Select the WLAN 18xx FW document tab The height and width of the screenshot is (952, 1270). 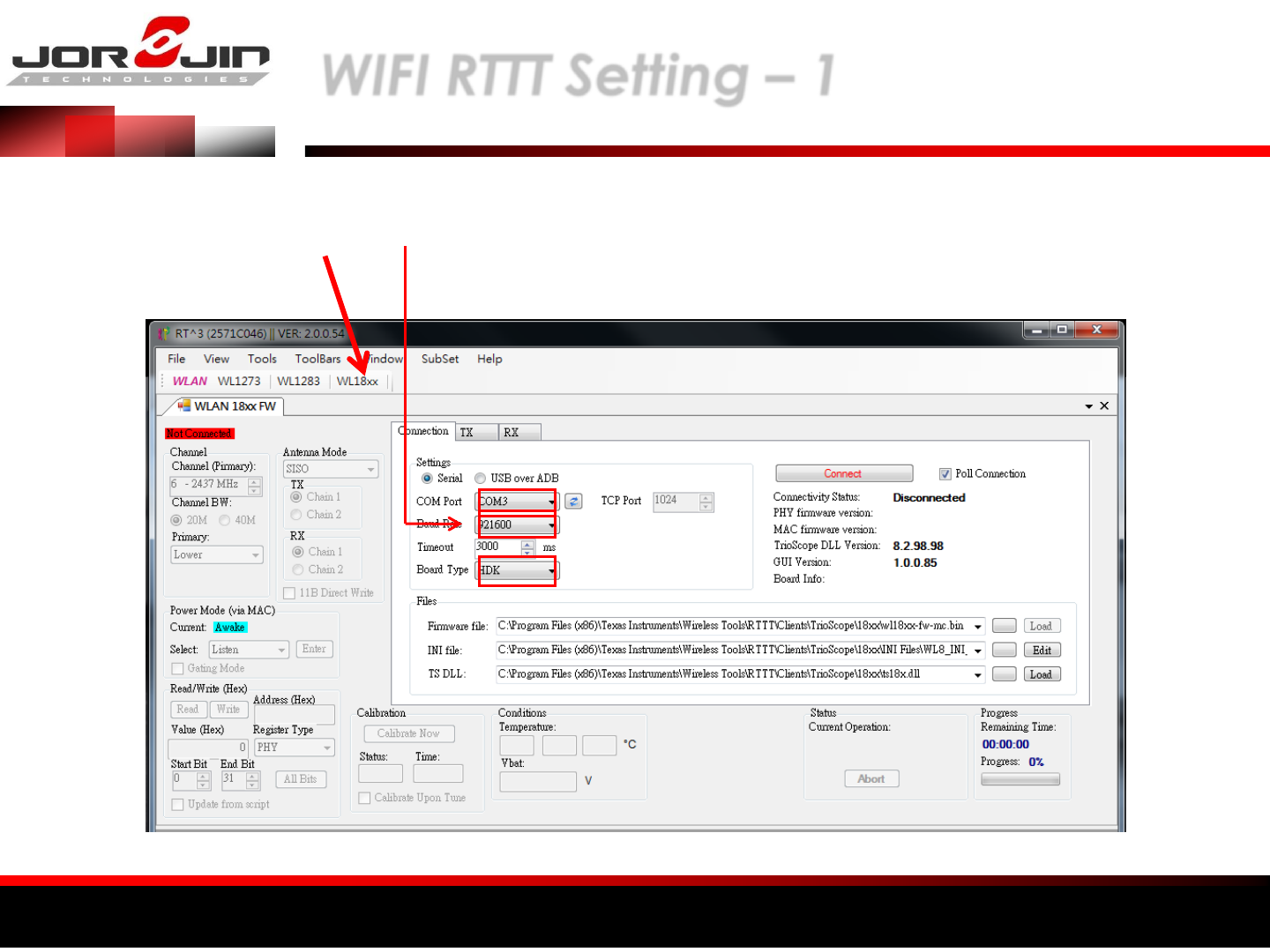click(x=227, y=406)
